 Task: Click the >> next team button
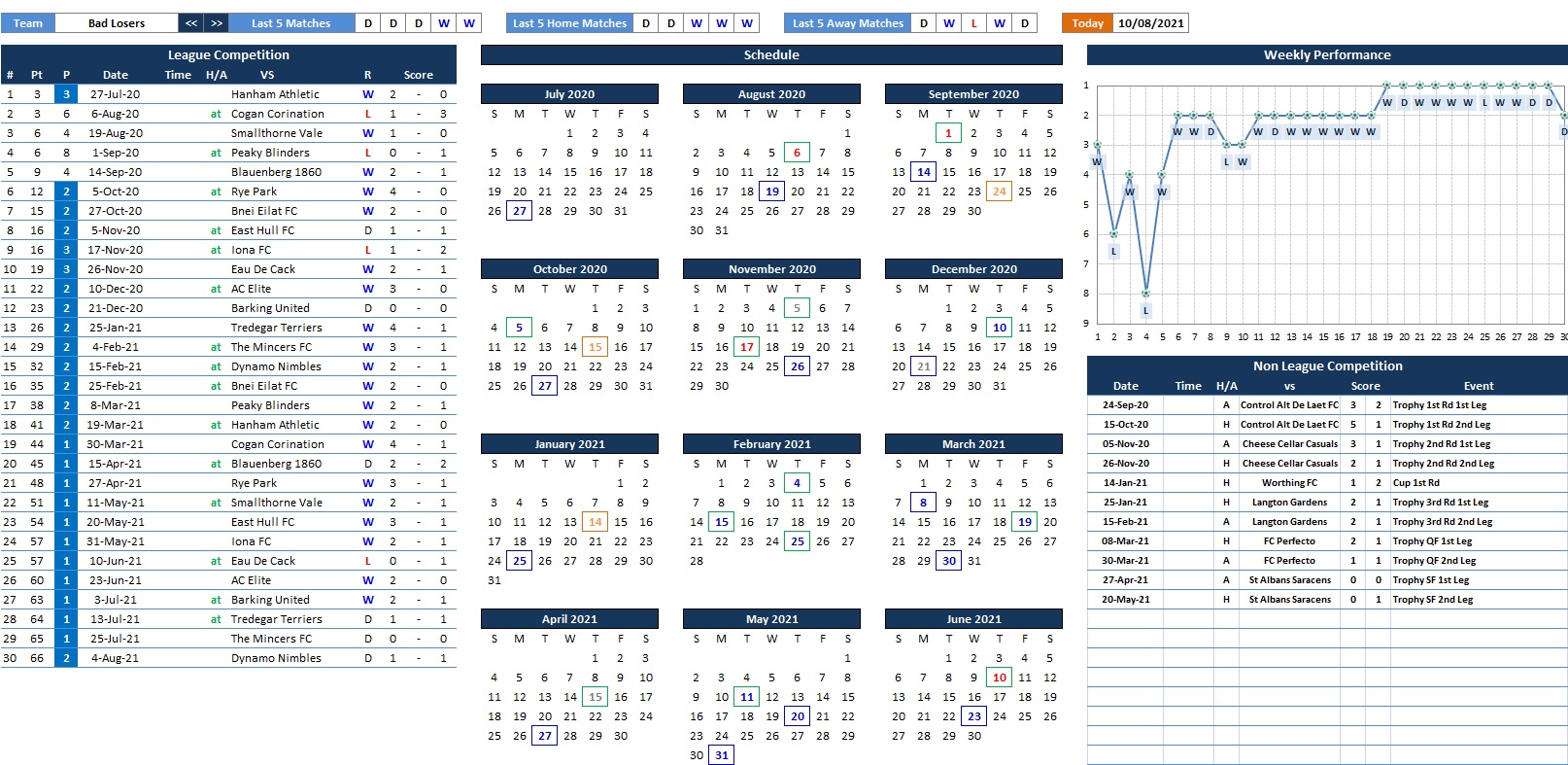pyautogui.click(x=216, y=23)
